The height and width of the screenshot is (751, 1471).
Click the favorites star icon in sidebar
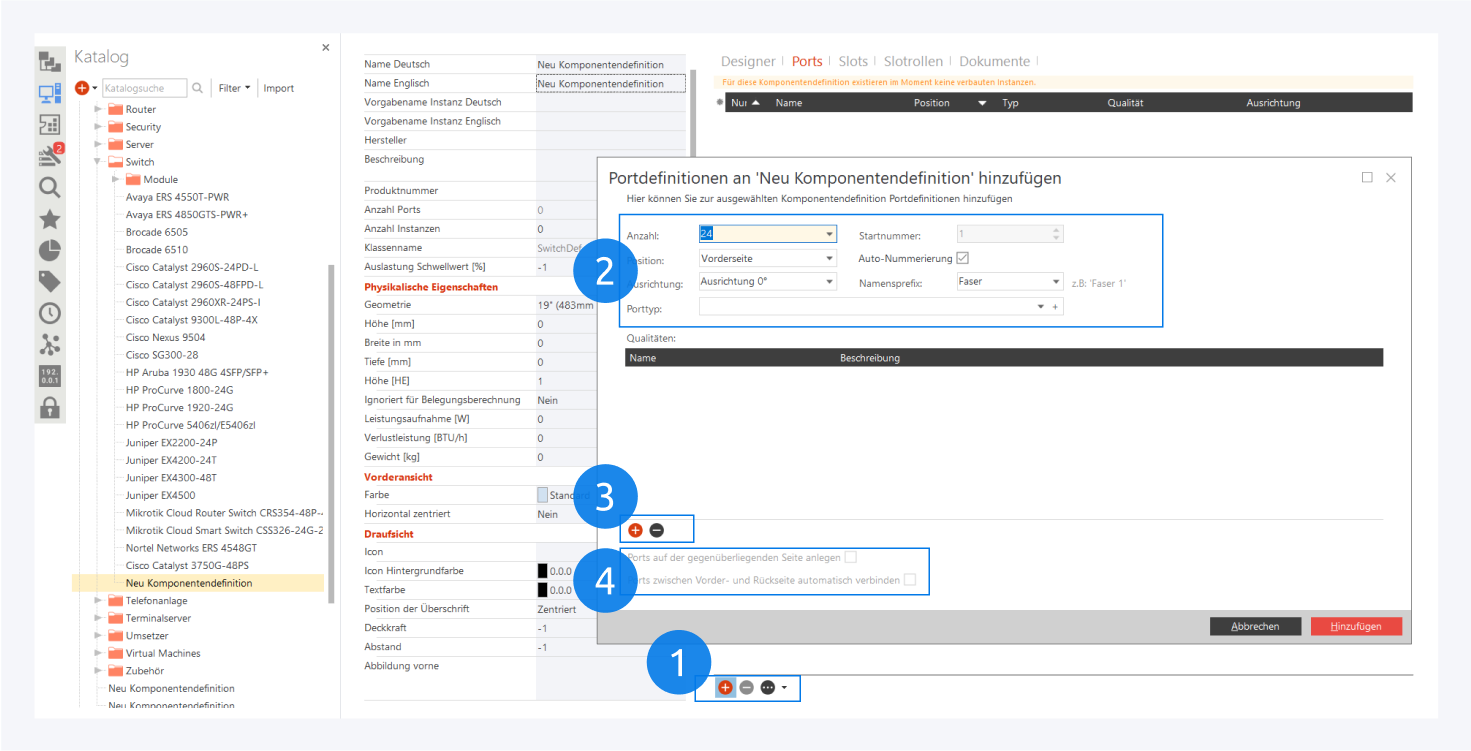pyautogui.click(x=49, y=220)
